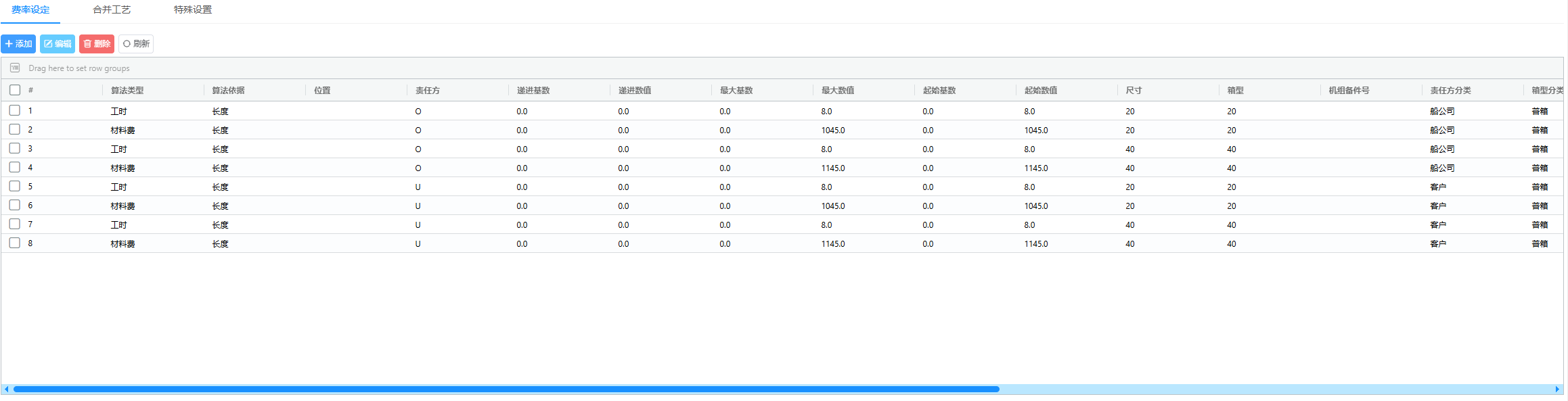This screenshot has width=1568, height=401.
Task: Open the 特殊设置 tab
Action: [193, 10]
